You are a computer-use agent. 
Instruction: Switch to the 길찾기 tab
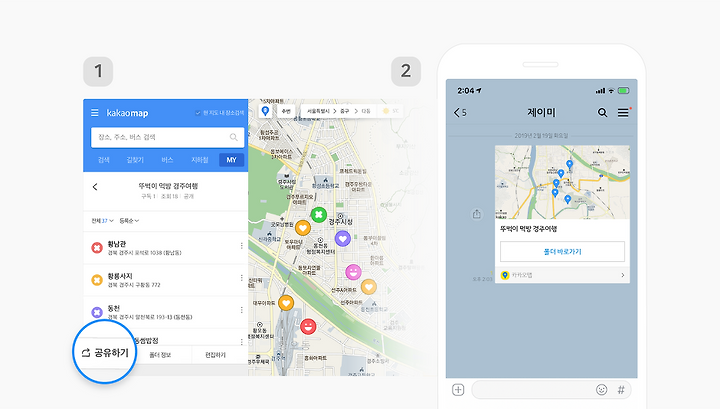(135, 160)
